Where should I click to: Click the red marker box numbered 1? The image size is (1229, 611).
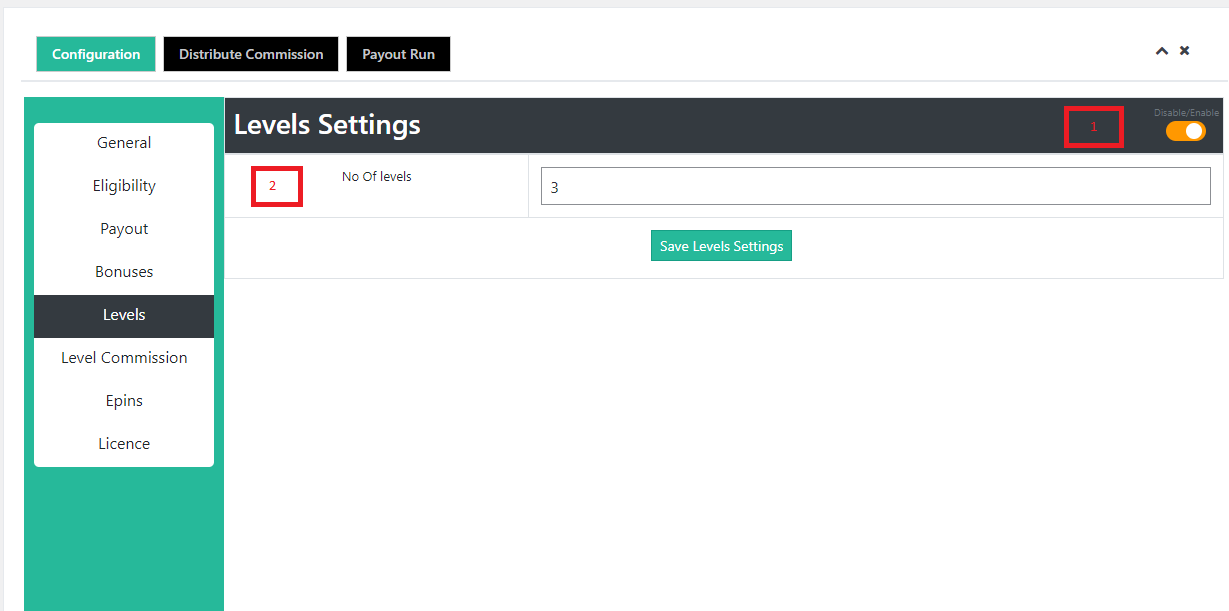pyautogui.click(x=1093, y=127)
